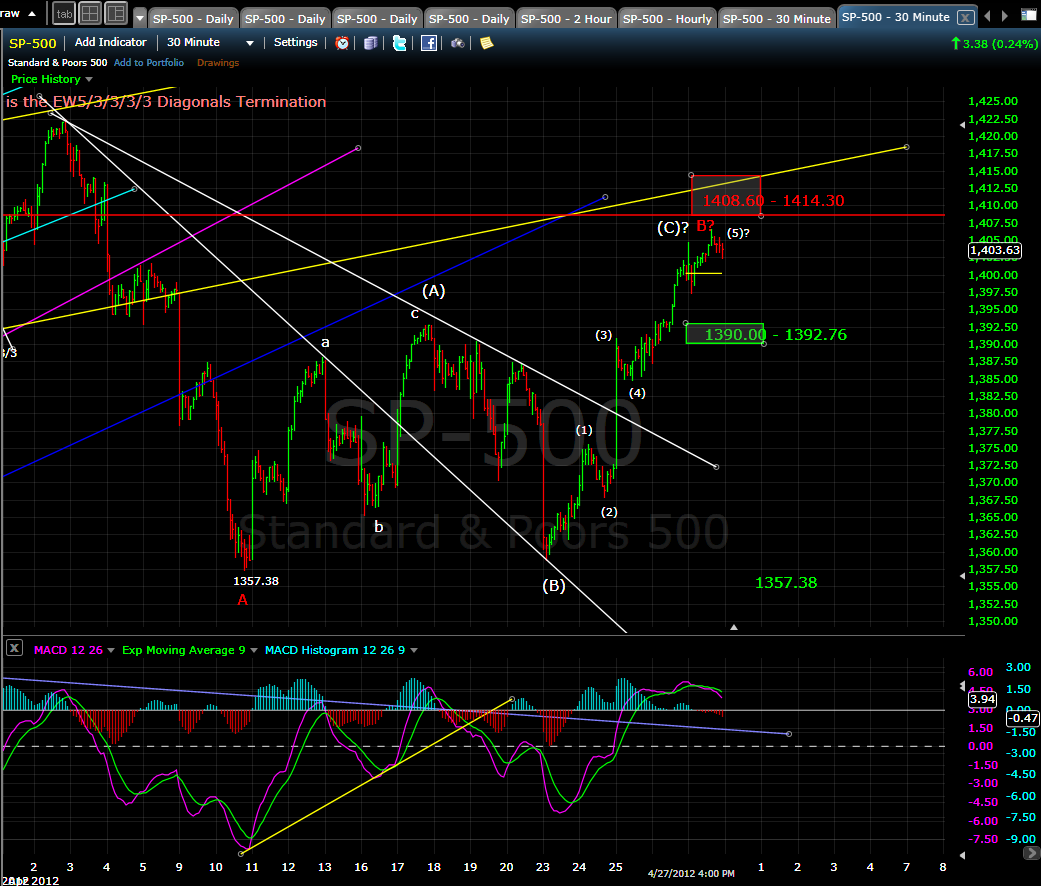This screenshot has height=886, width=1041.
Task: Click MACD scale marker arrow below -7.50
Action: click(962, 855)
